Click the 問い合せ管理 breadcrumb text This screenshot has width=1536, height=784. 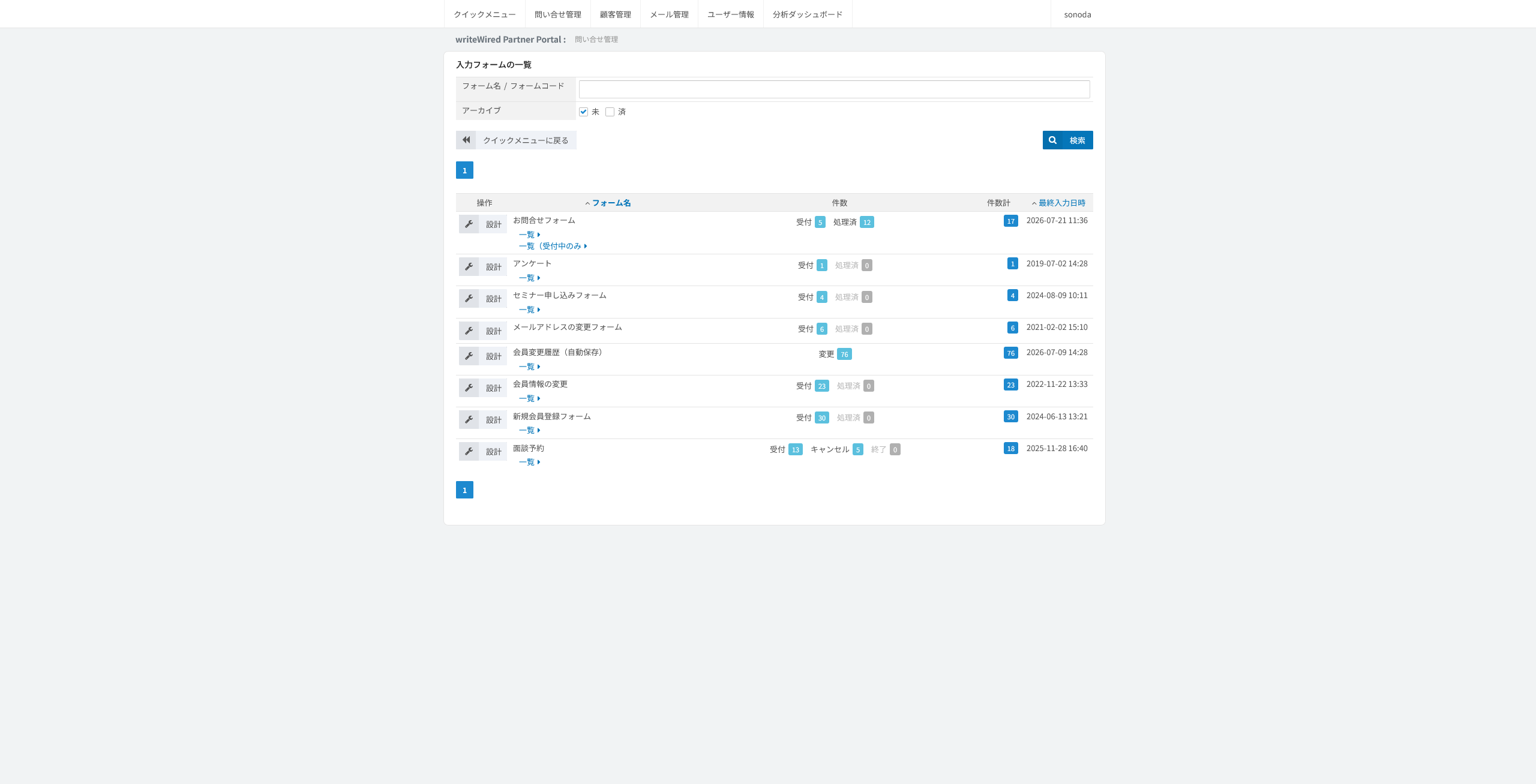click(x=596, y=40)
